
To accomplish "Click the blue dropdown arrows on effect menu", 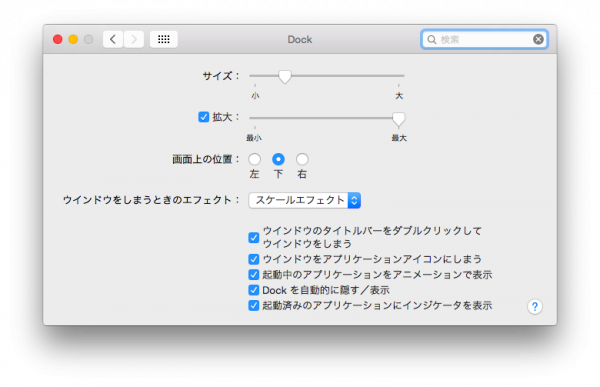I will click(354, 200).
